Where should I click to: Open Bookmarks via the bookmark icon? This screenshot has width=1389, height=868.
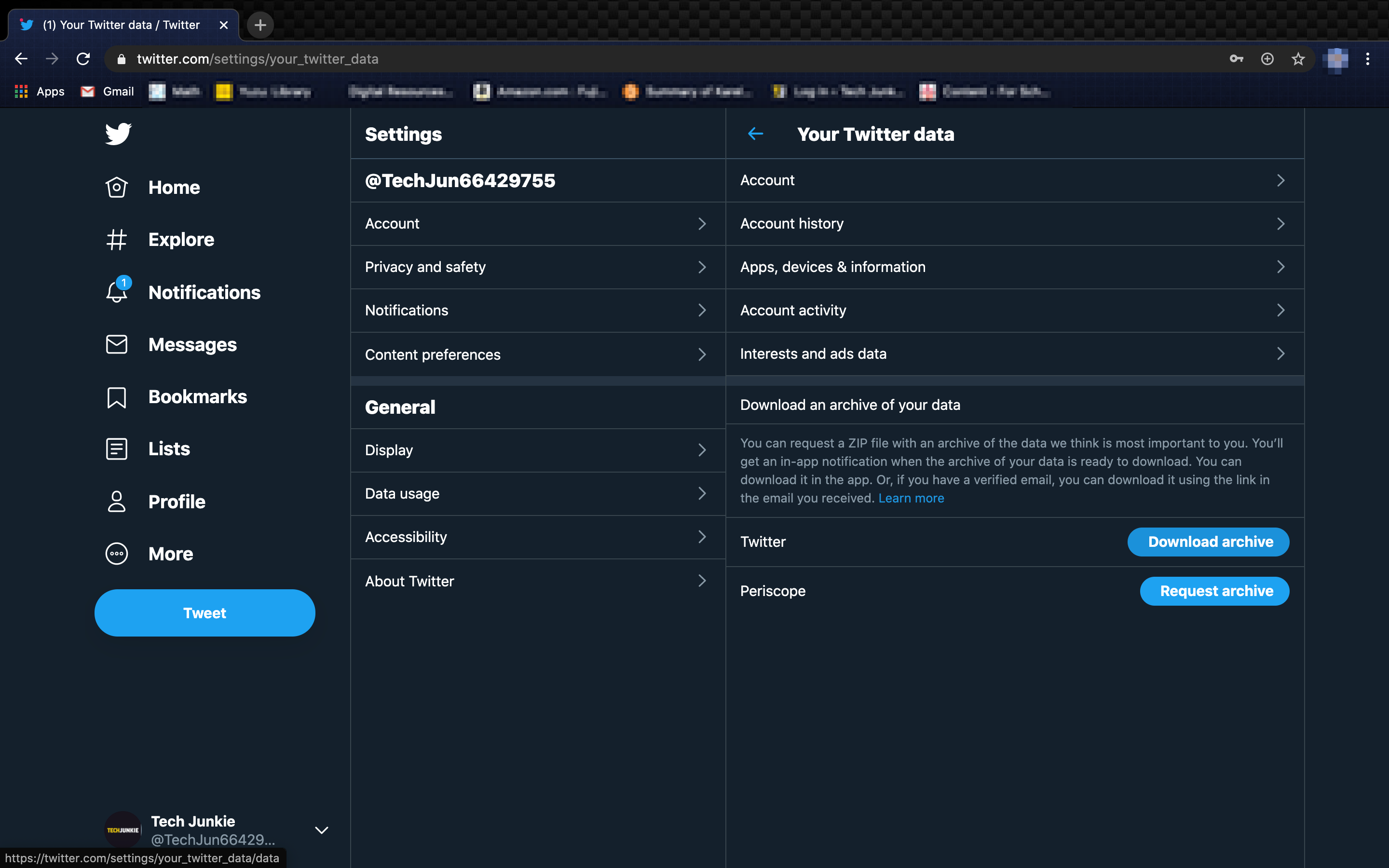(x=117, y=397)
